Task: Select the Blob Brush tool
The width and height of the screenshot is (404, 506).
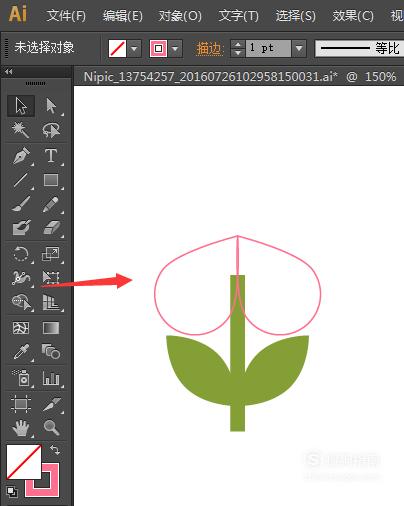Action: click(x=21, y=228)
